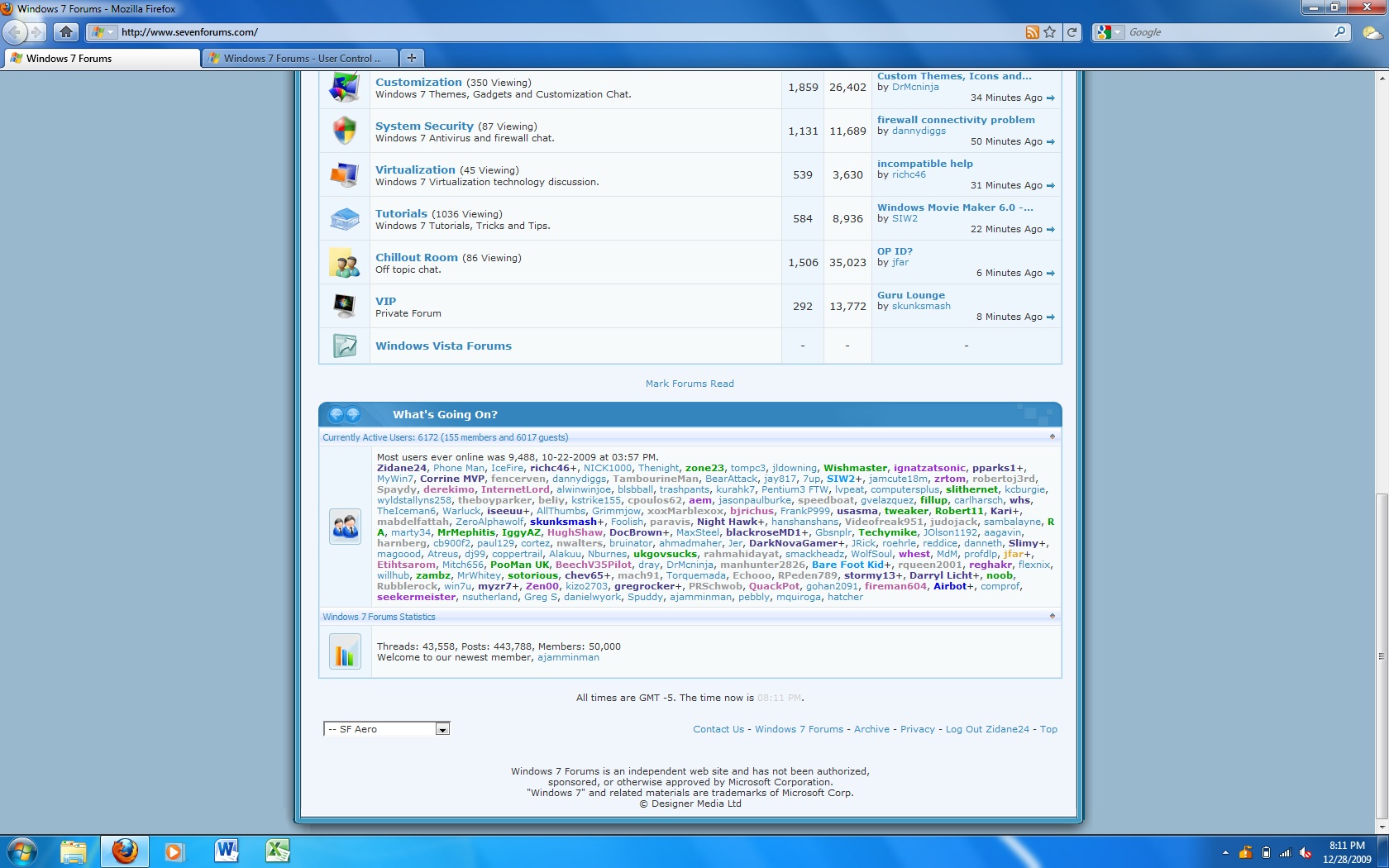Open Microsoft Excel from the taskbar
Viewport: 1389px width, 868px height.
pyautogui.click(x=277, y=851)
